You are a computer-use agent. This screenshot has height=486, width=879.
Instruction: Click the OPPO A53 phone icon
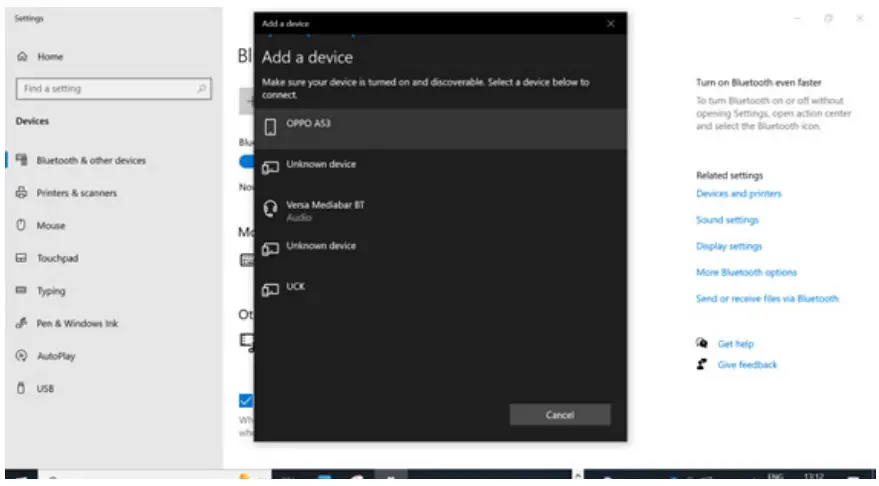click(270, 127)
